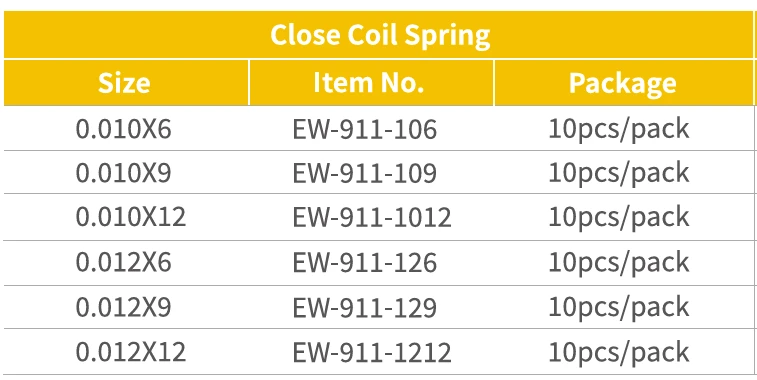Screen dimensions: 757x380
Task: Select the Item No. column header
Action: [x=370, y=83]
